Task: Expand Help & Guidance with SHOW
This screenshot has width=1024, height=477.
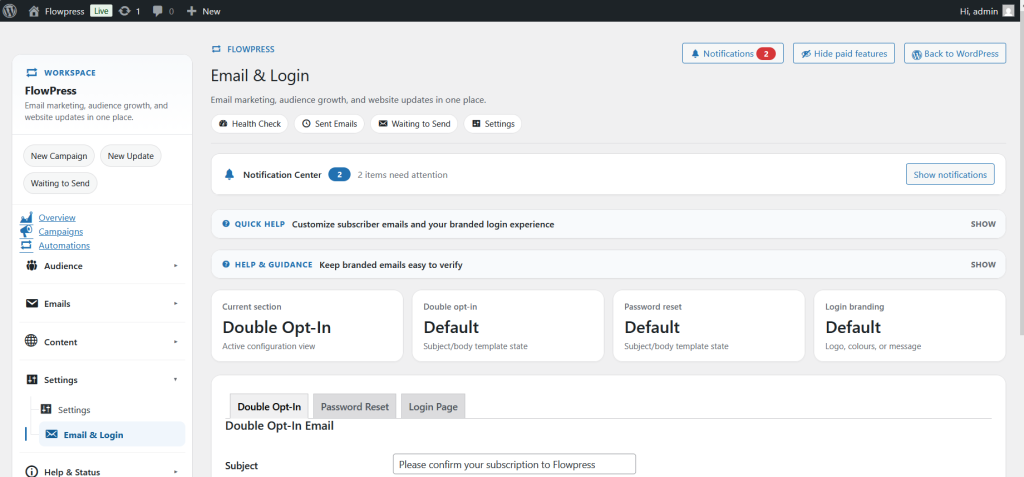Action: point(983,265)
